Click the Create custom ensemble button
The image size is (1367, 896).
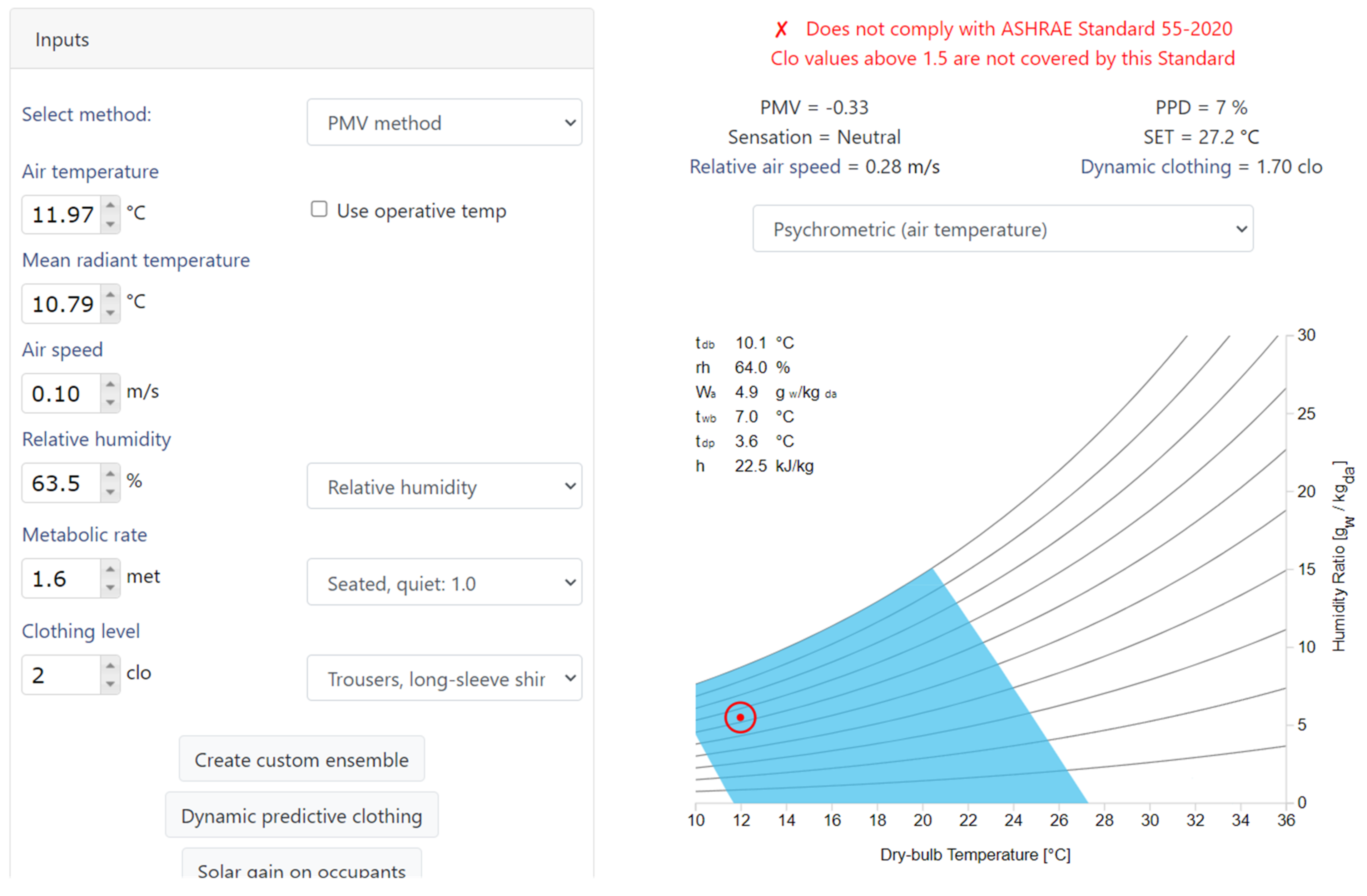[301, 760]
